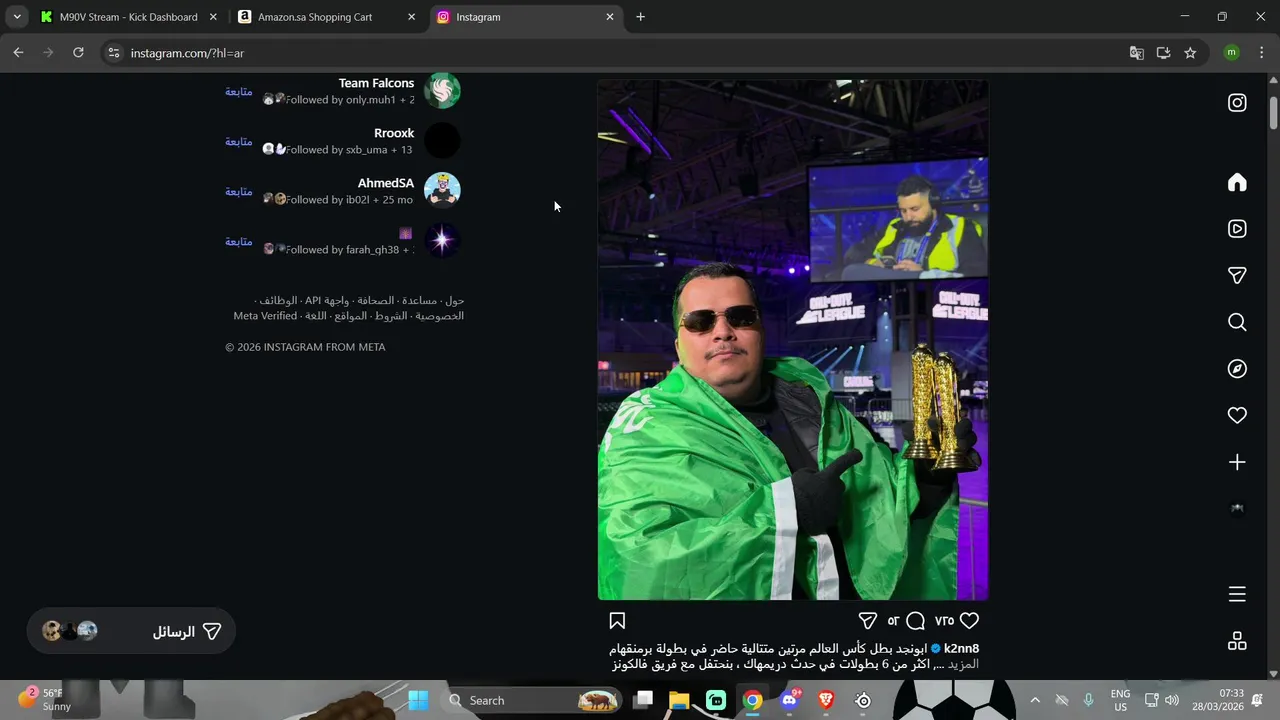Open AhmedSA username link
The height and width of the screenshot is (720, 1280).
386,183
